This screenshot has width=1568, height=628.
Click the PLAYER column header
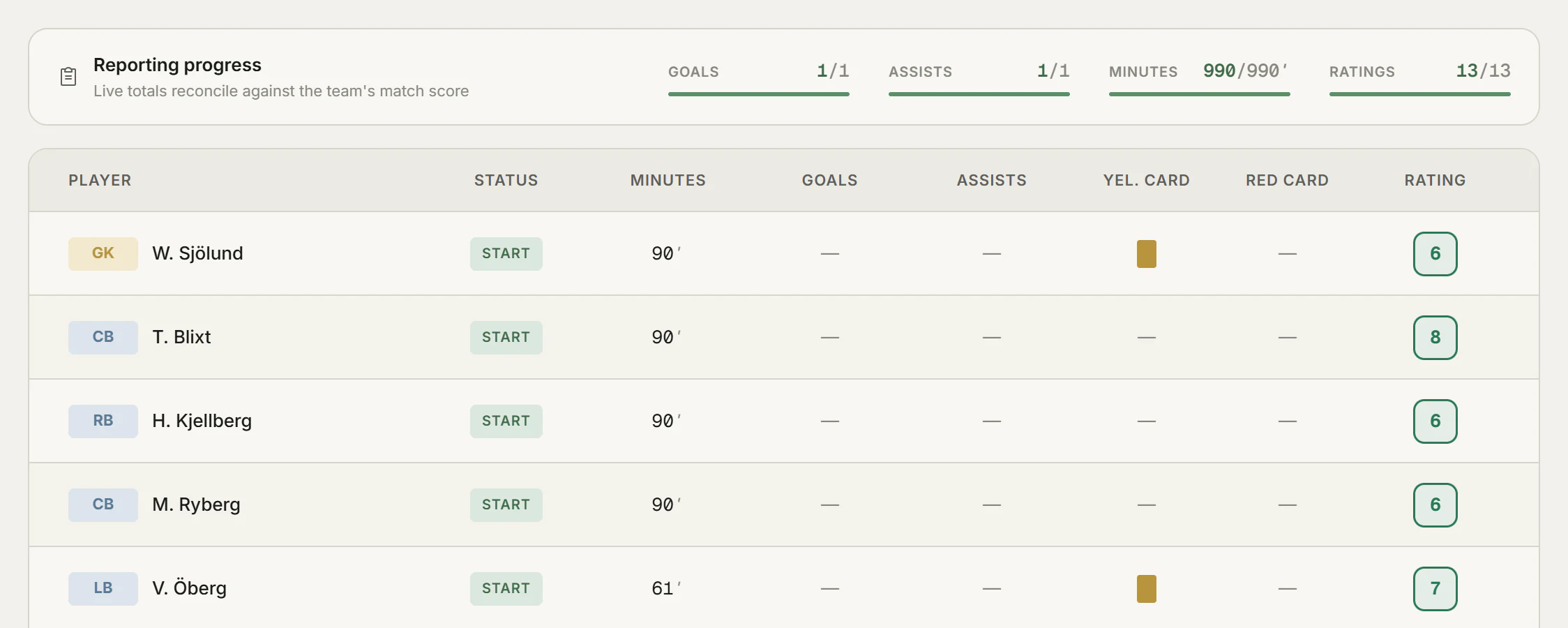[x=100, y=180]
